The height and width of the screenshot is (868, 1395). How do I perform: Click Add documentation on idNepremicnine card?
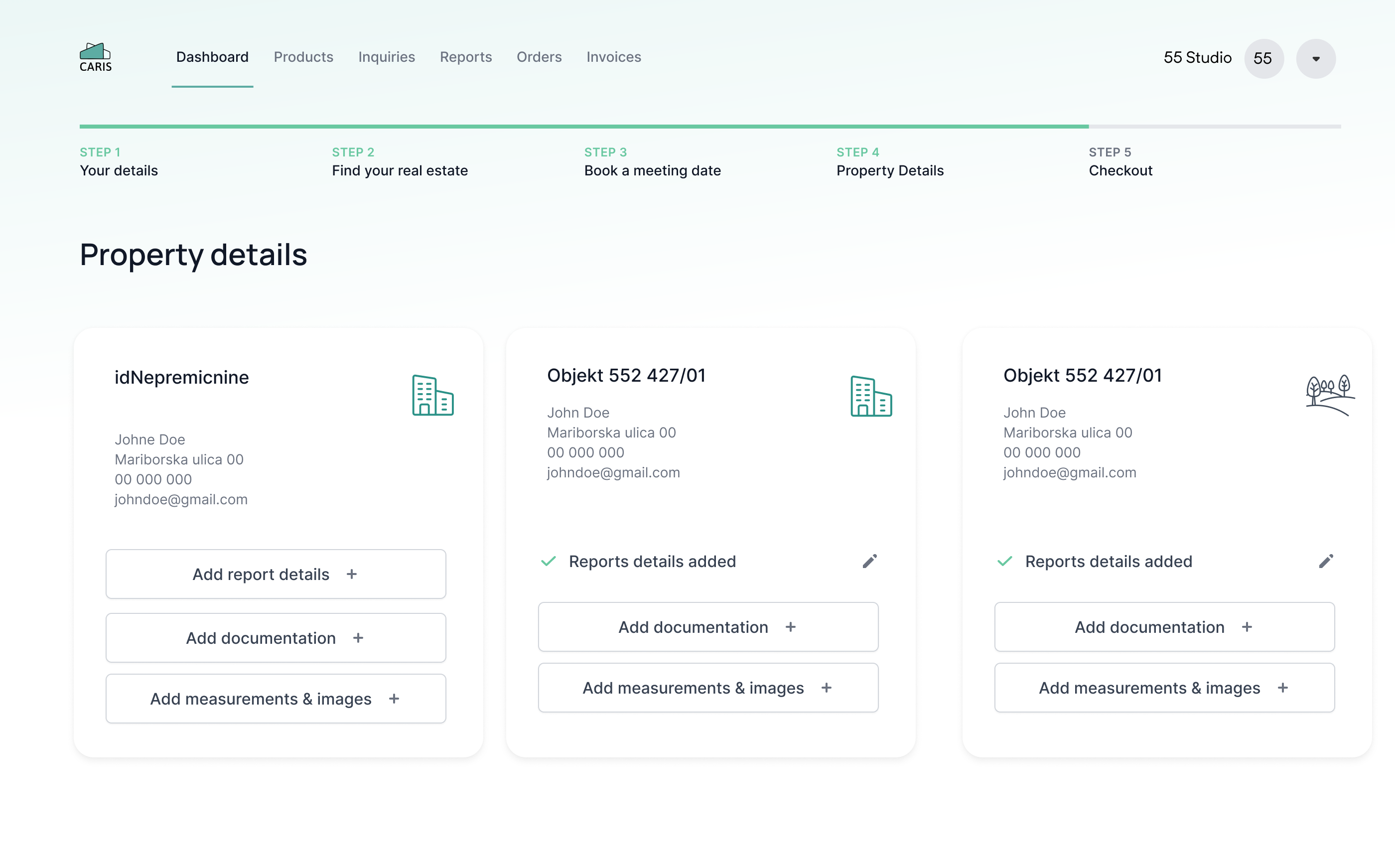(x=276, y=637)
